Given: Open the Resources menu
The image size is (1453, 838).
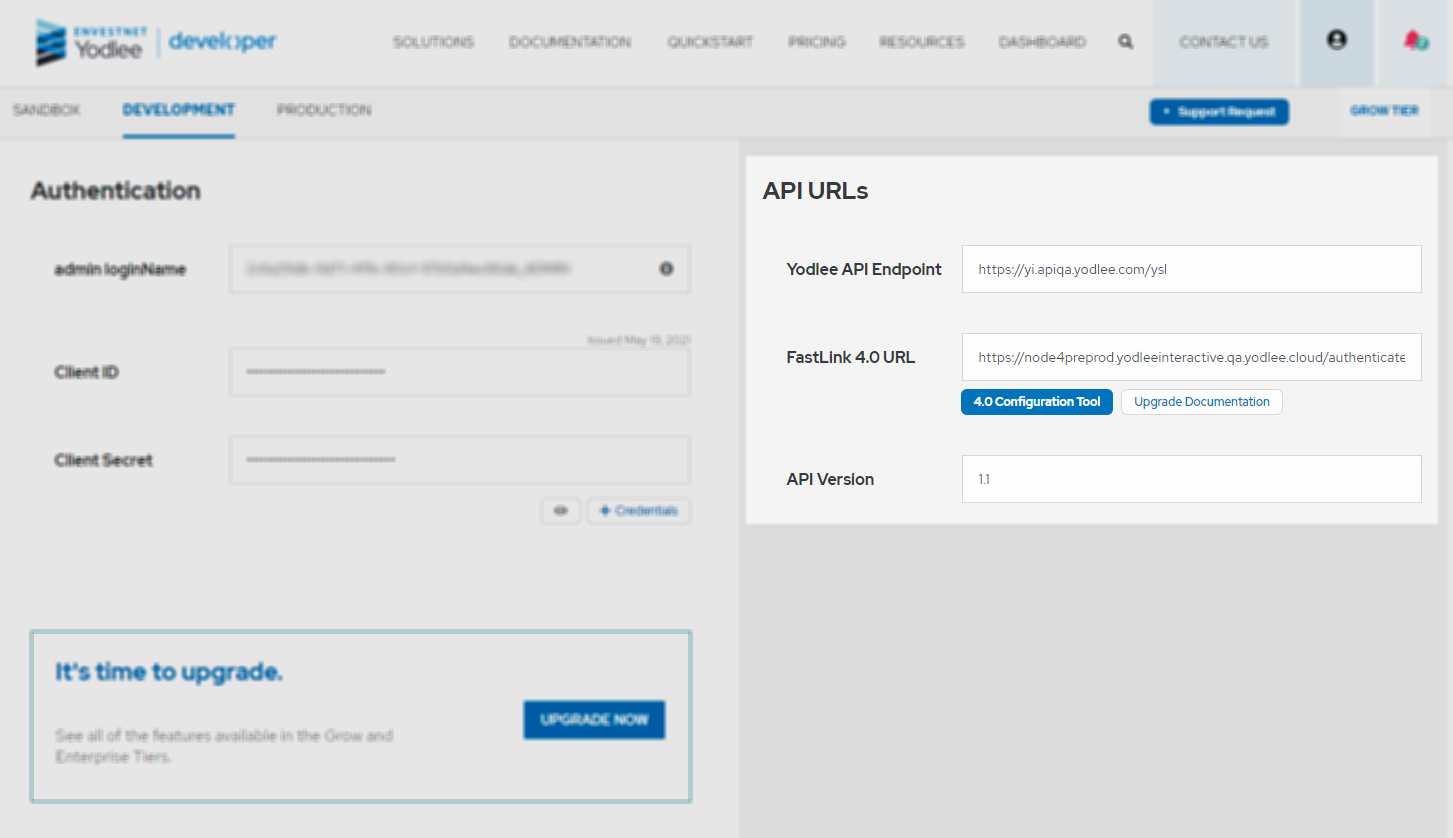Looking at the screenshot, I should [x=922, y=42].
